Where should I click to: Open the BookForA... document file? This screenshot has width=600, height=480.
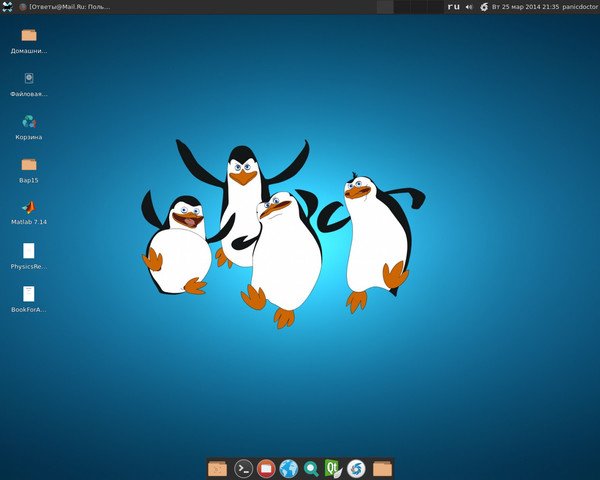pos(29,294)
